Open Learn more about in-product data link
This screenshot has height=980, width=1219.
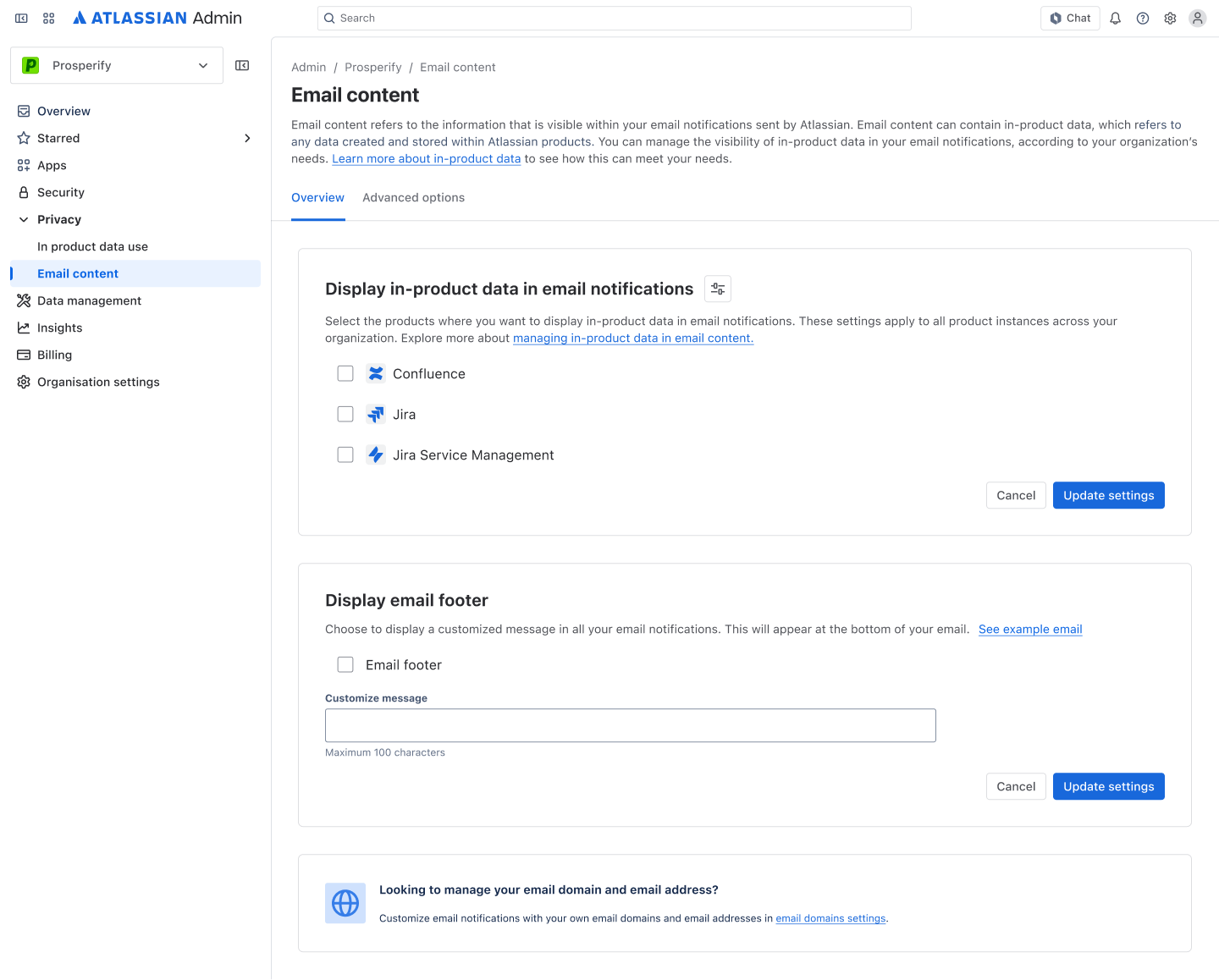[426, 158]
